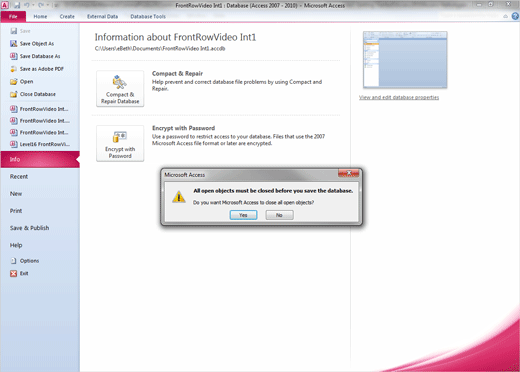Open the first FrontRowVideo Int recent file

[40, 109]
